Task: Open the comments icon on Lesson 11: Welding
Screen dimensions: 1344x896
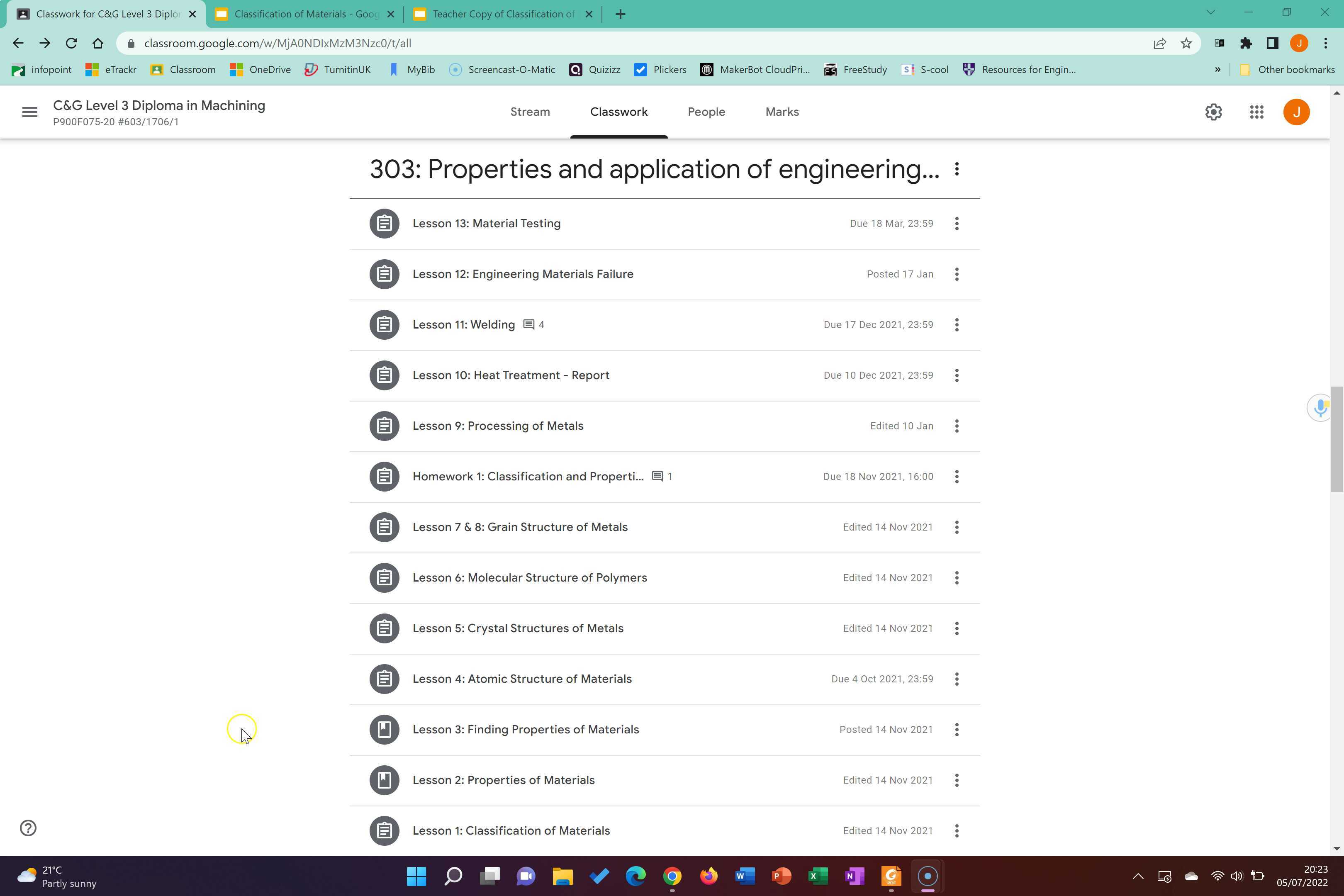Action: point(528,324)
